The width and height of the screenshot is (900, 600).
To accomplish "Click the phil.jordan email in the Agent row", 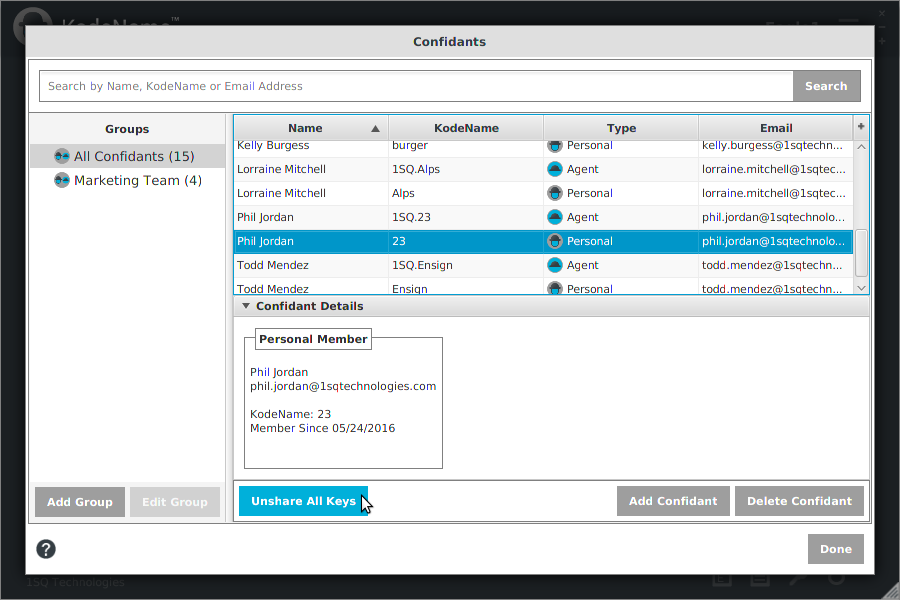I will (x=774, y=218).
